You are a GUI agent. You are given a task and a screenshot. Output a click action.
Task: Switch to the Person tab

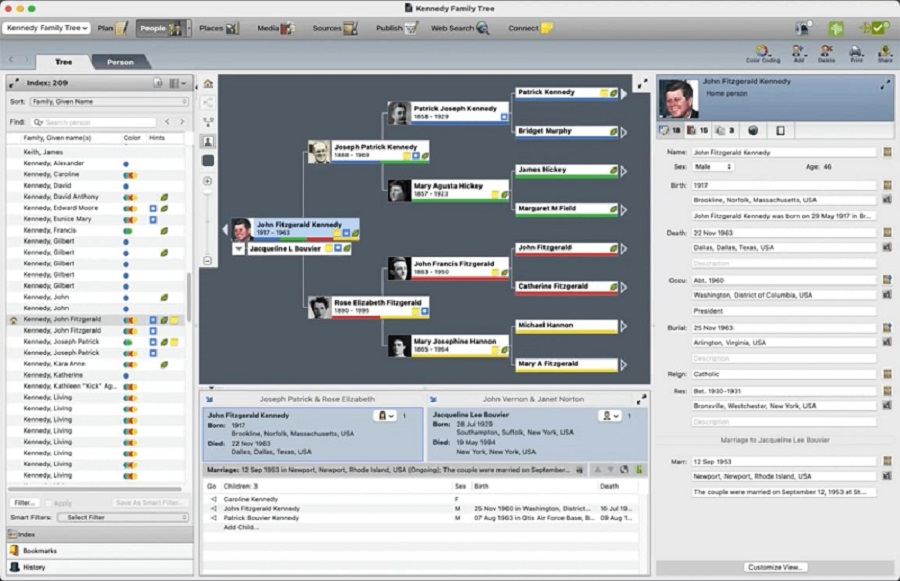pyautogui.click(x=120, y=62)
